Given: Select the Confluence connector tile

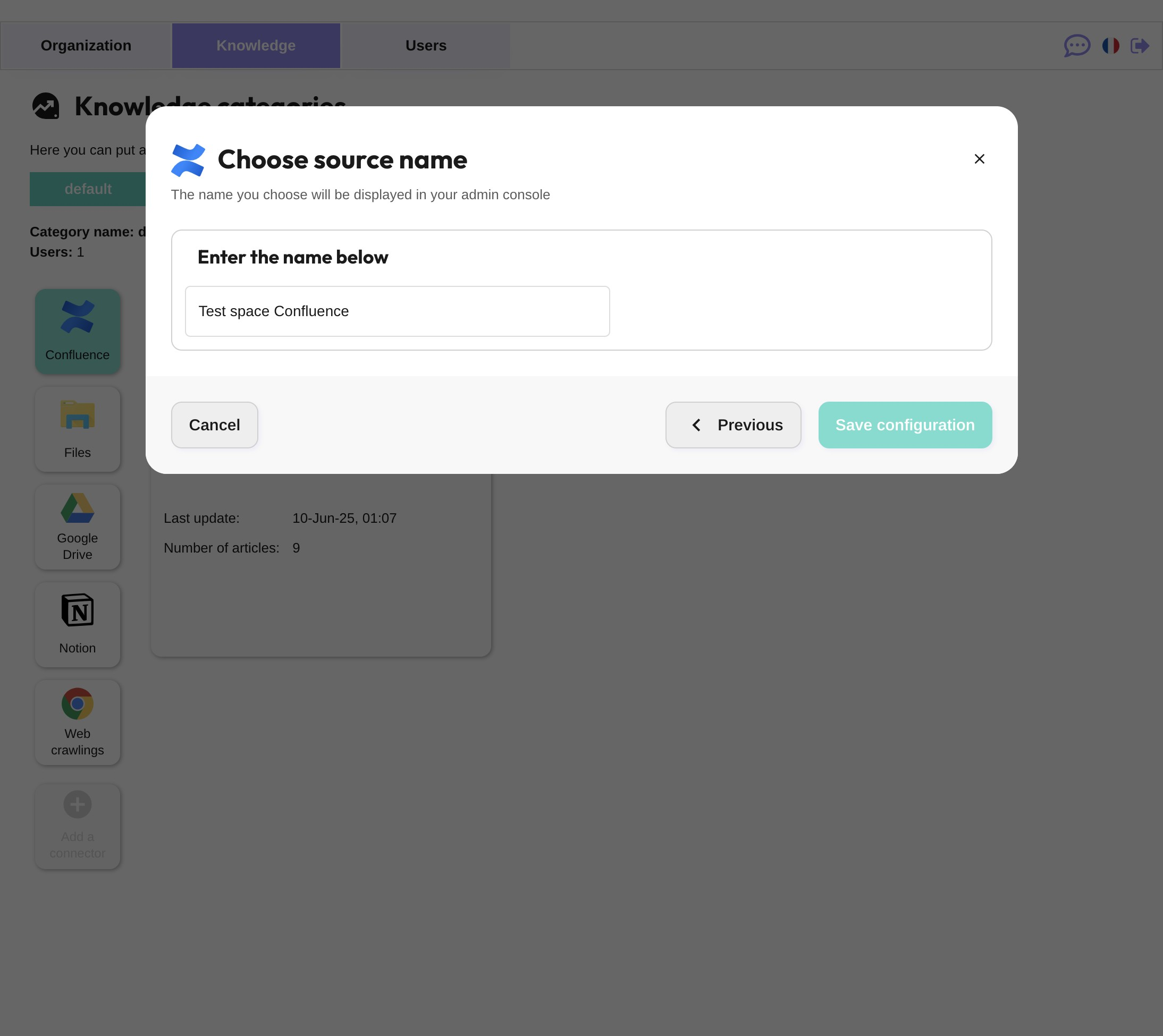Looking at the screenshot, I should pyautogui.click(x=78, y=332).
